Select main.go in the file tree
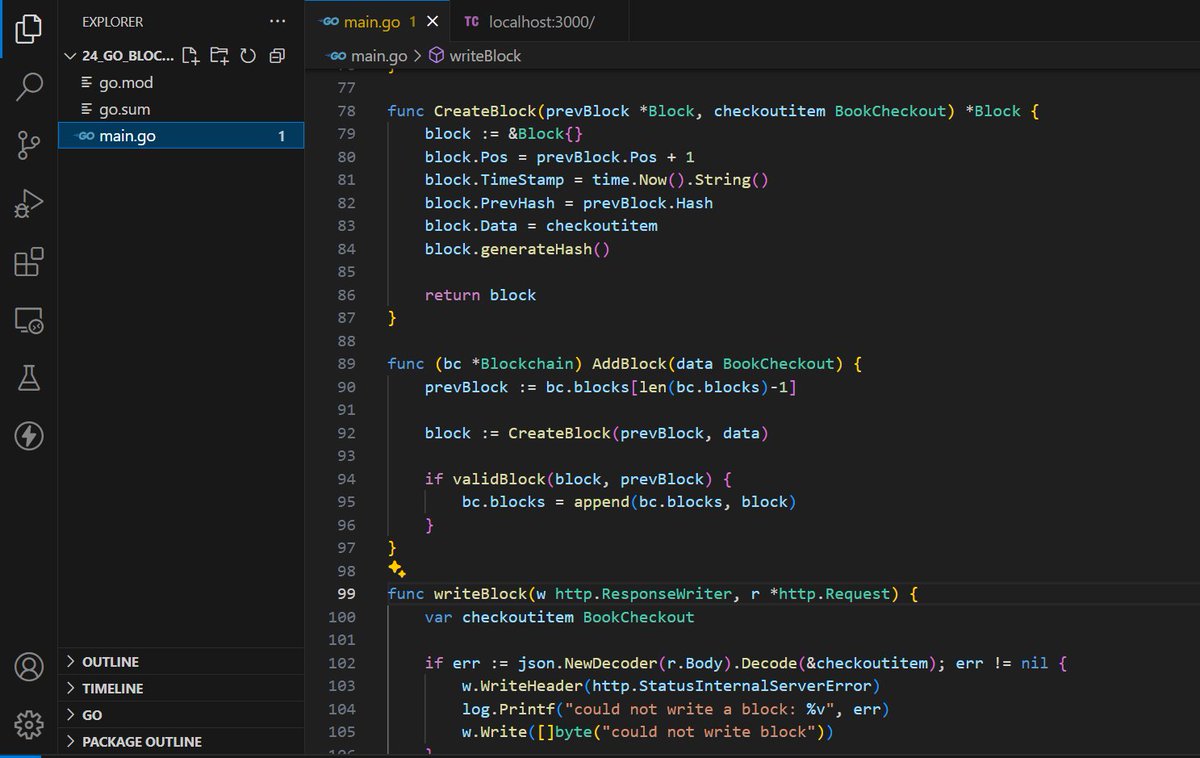1200x758 pixels. (x=181, y=136)
